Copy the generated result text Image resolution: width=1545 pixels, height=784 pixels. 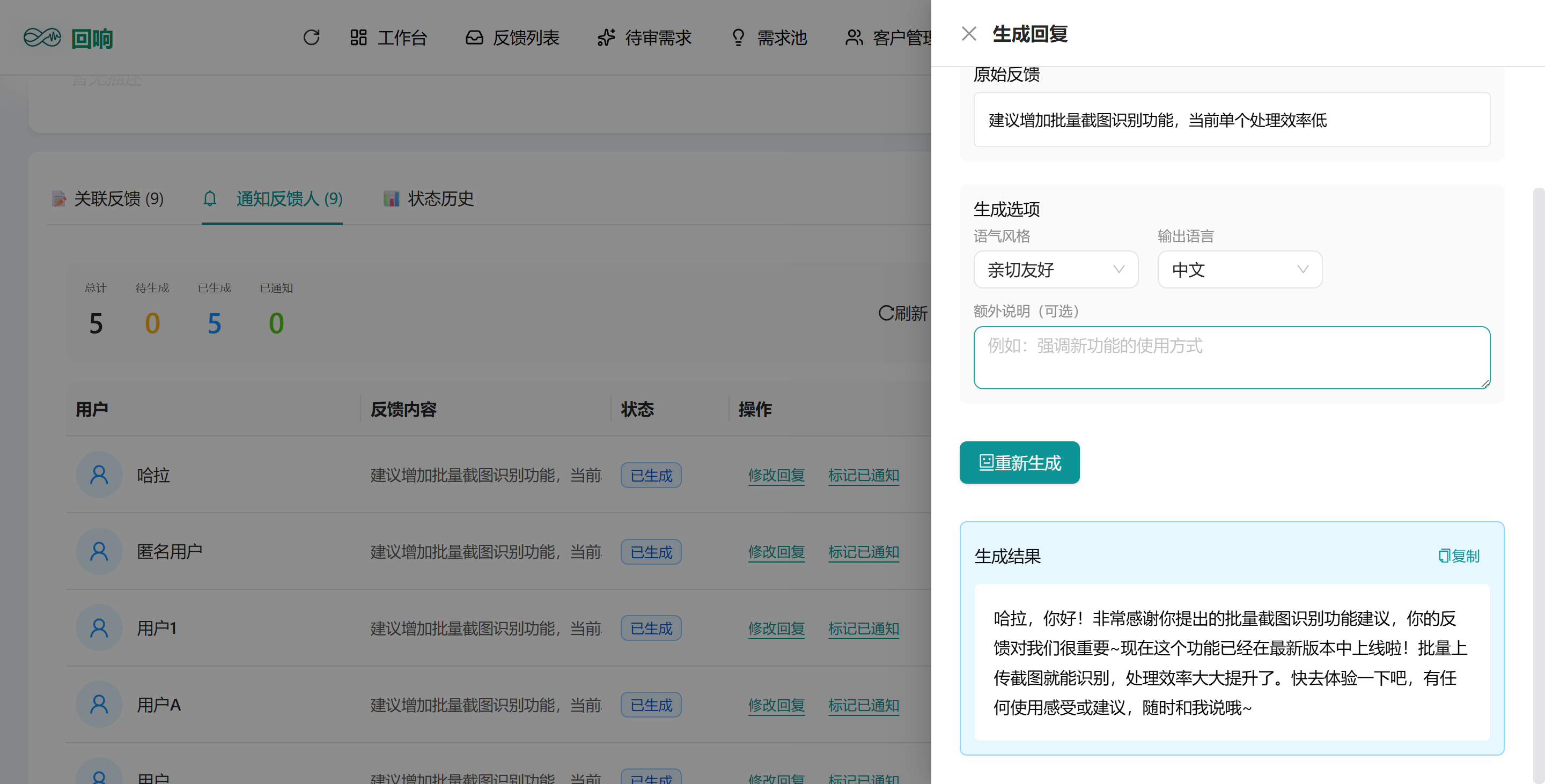click(x=1459, y=556)
